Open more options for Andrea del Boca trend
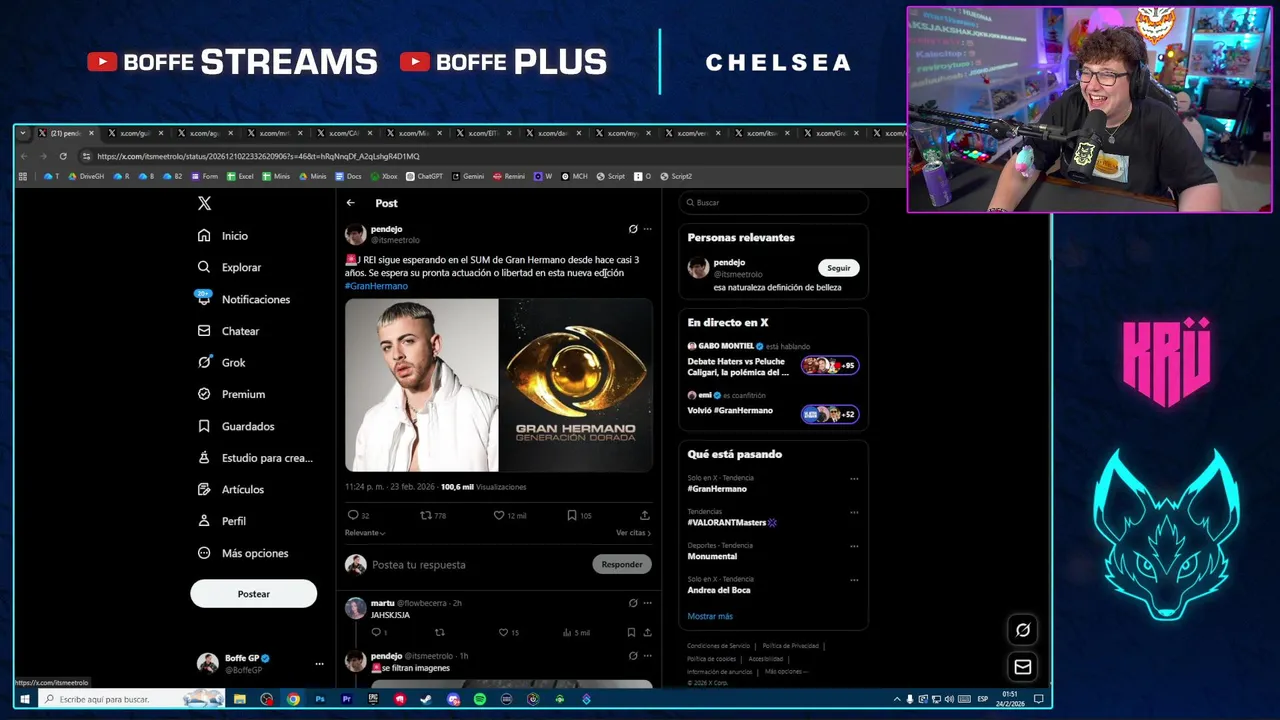Image resolution: width=1280 pixels, height=720 pixels. tap(854, 580)
